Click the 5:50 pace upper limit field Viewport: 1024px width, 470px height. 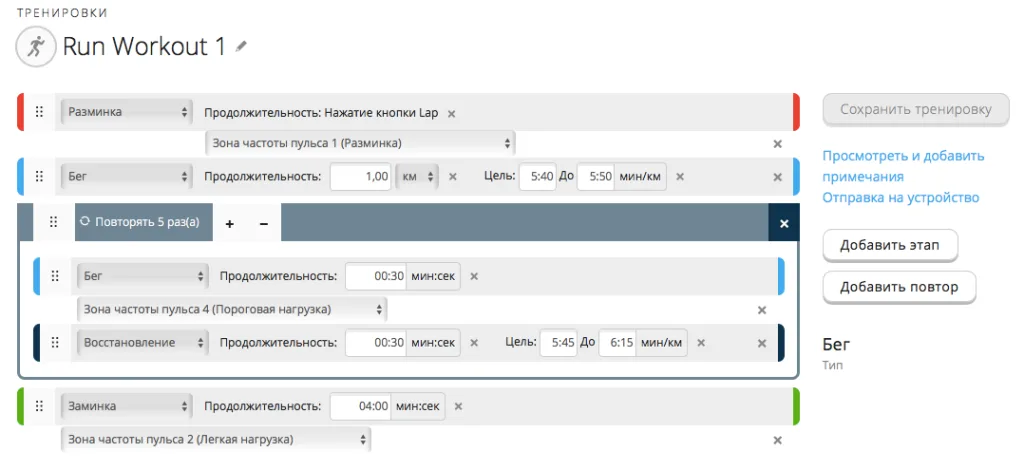tap(596, 176)
